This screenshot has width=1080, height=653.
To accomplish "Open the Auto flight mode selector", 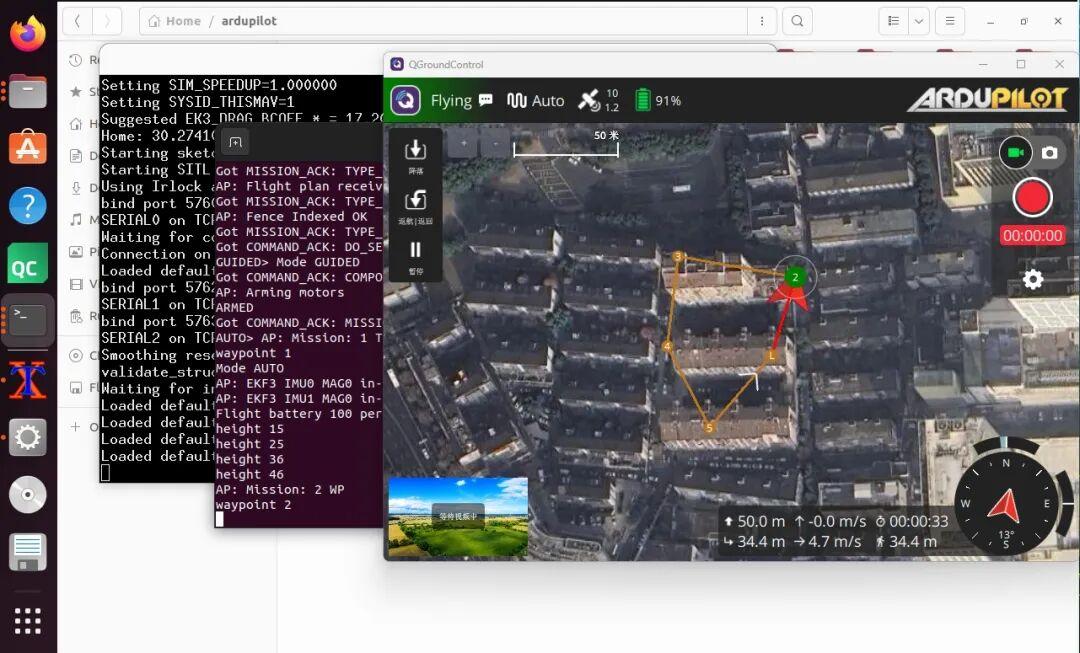I will point(535,101).
